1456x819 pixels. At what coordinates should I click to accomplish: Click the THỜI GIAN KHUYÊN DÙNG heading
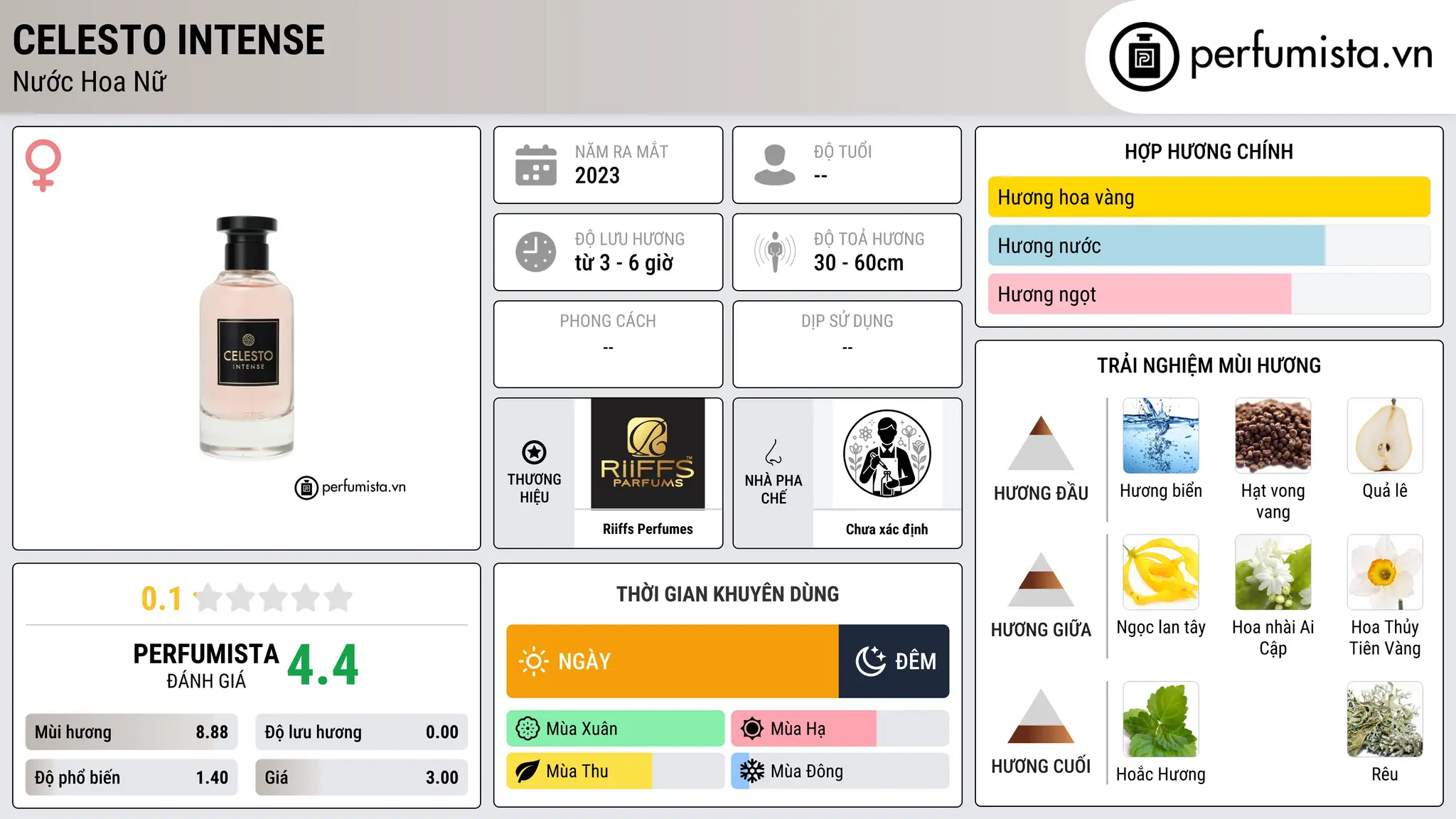click(x=727, y=594)
